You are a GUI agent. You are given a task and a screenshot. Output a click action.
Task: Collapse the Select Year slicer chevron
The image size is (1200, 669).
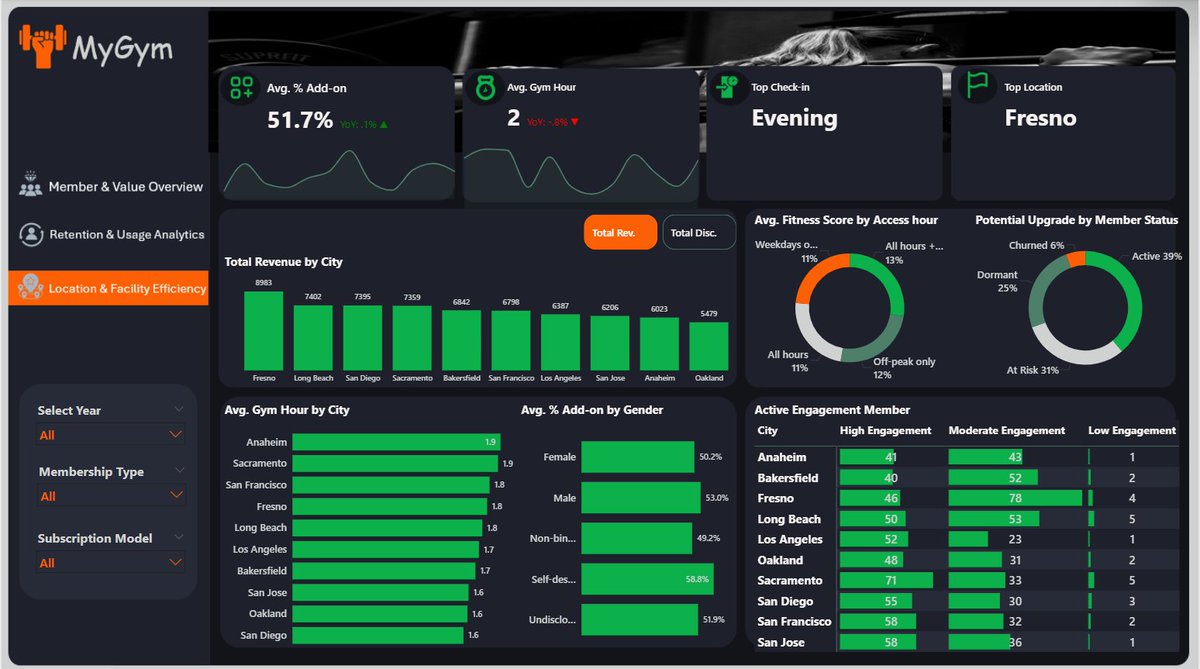178,409
